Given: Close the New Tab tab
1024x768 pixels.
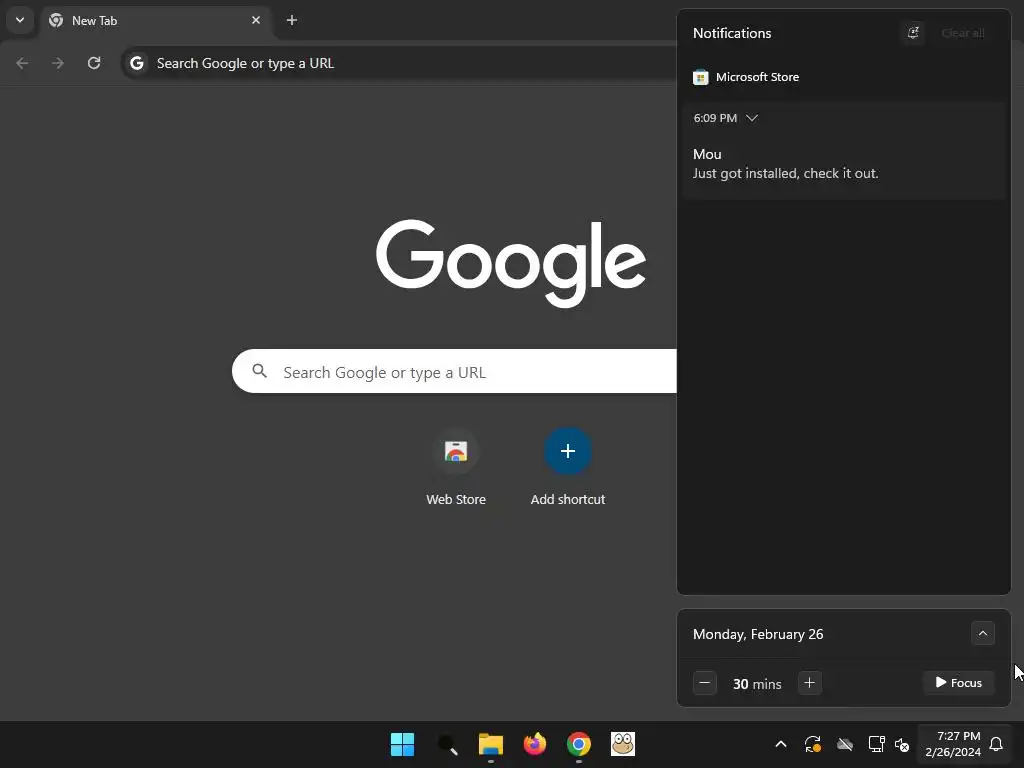Looking at the screenshot, I should pyautogui.click(x=256, y=20).
